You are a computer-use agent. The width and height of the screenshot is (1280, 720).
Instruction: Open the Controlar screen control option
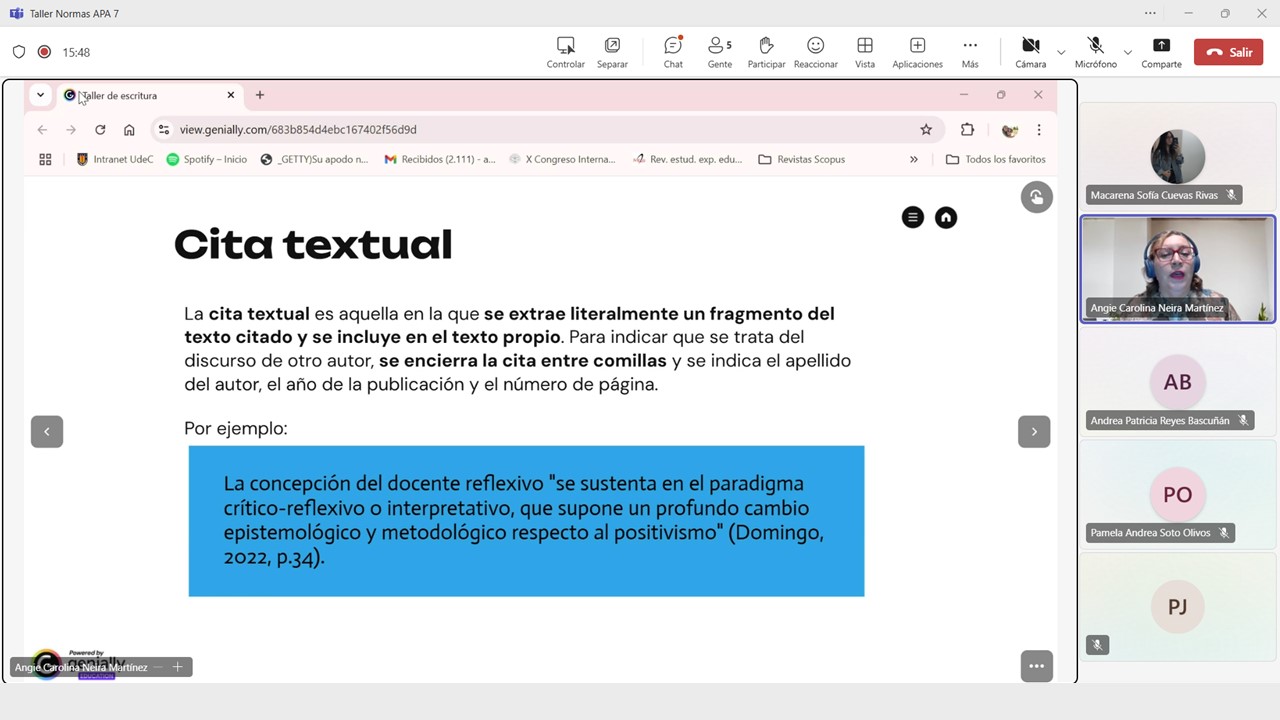pyautogui.click(x=565, y=52)
